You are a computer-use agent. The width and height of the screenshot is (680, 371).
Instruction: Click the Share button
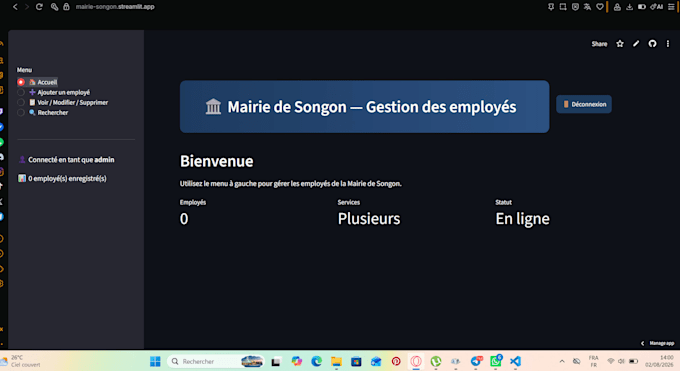pos(599,44)
